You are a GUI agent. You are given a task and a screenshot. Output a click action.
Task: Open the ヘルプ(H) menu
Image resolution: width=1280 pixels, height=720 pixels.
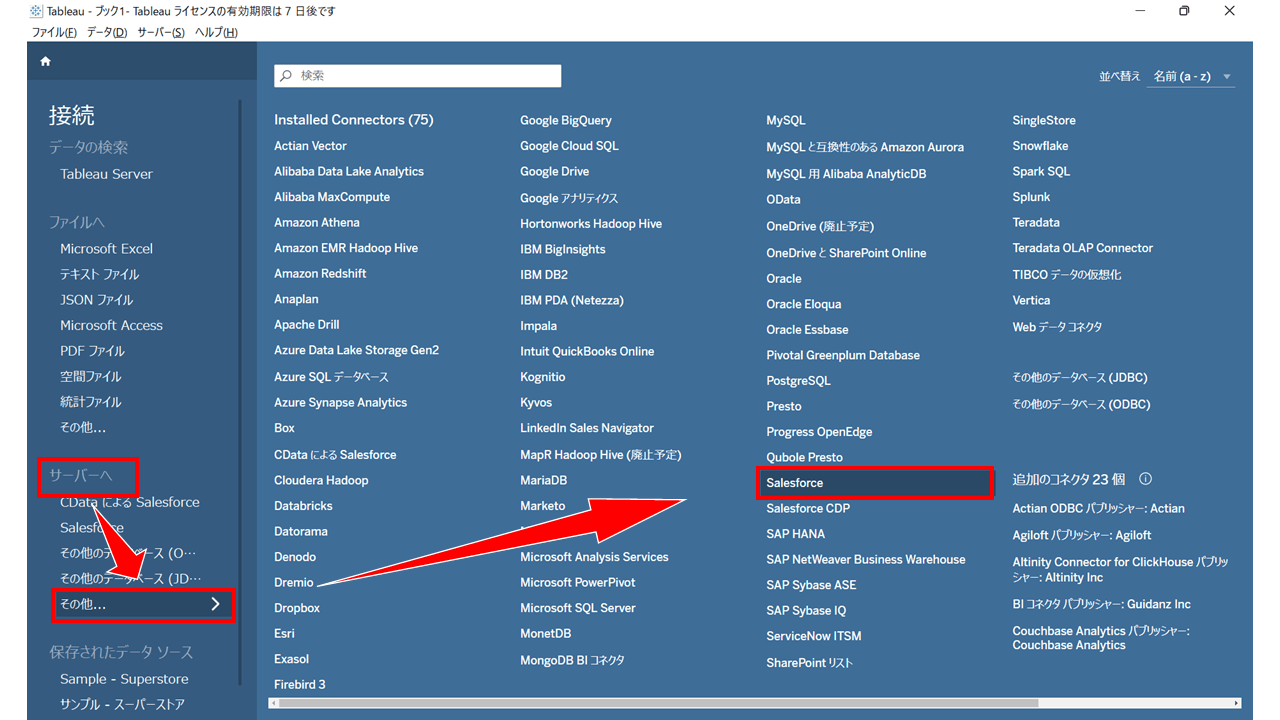216,32
